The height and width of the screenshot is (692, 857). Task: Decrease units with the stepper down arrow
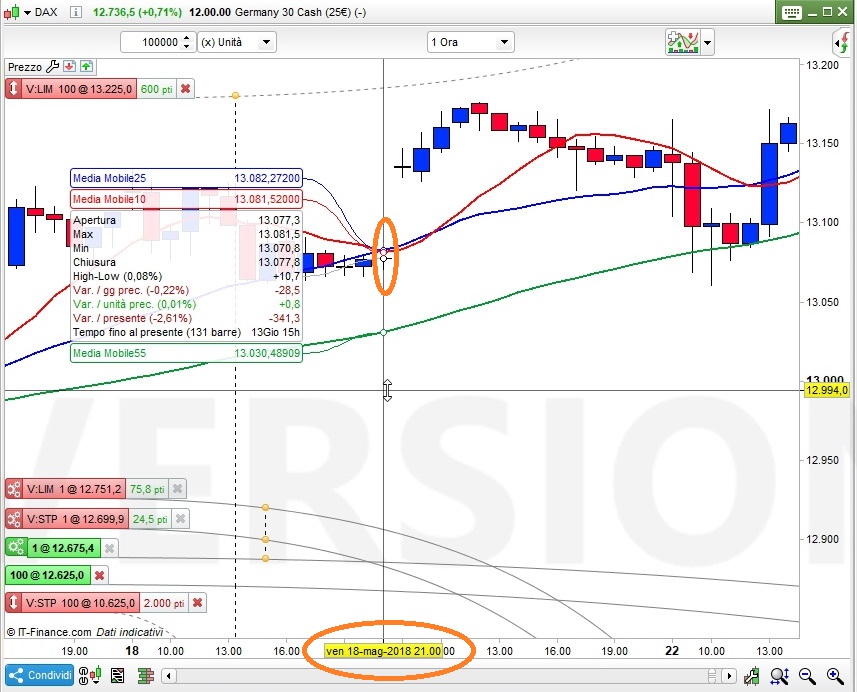187,47
